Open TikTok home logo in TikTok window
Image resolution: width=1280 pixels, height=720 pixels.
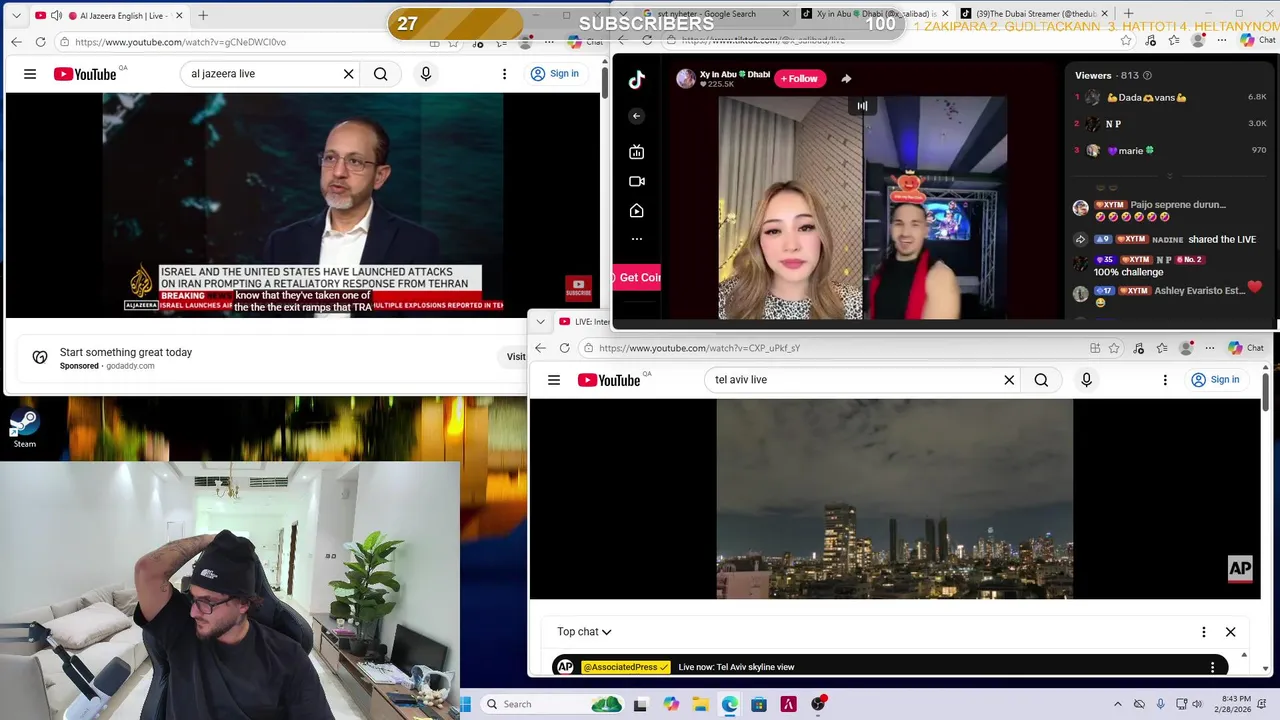637,80
